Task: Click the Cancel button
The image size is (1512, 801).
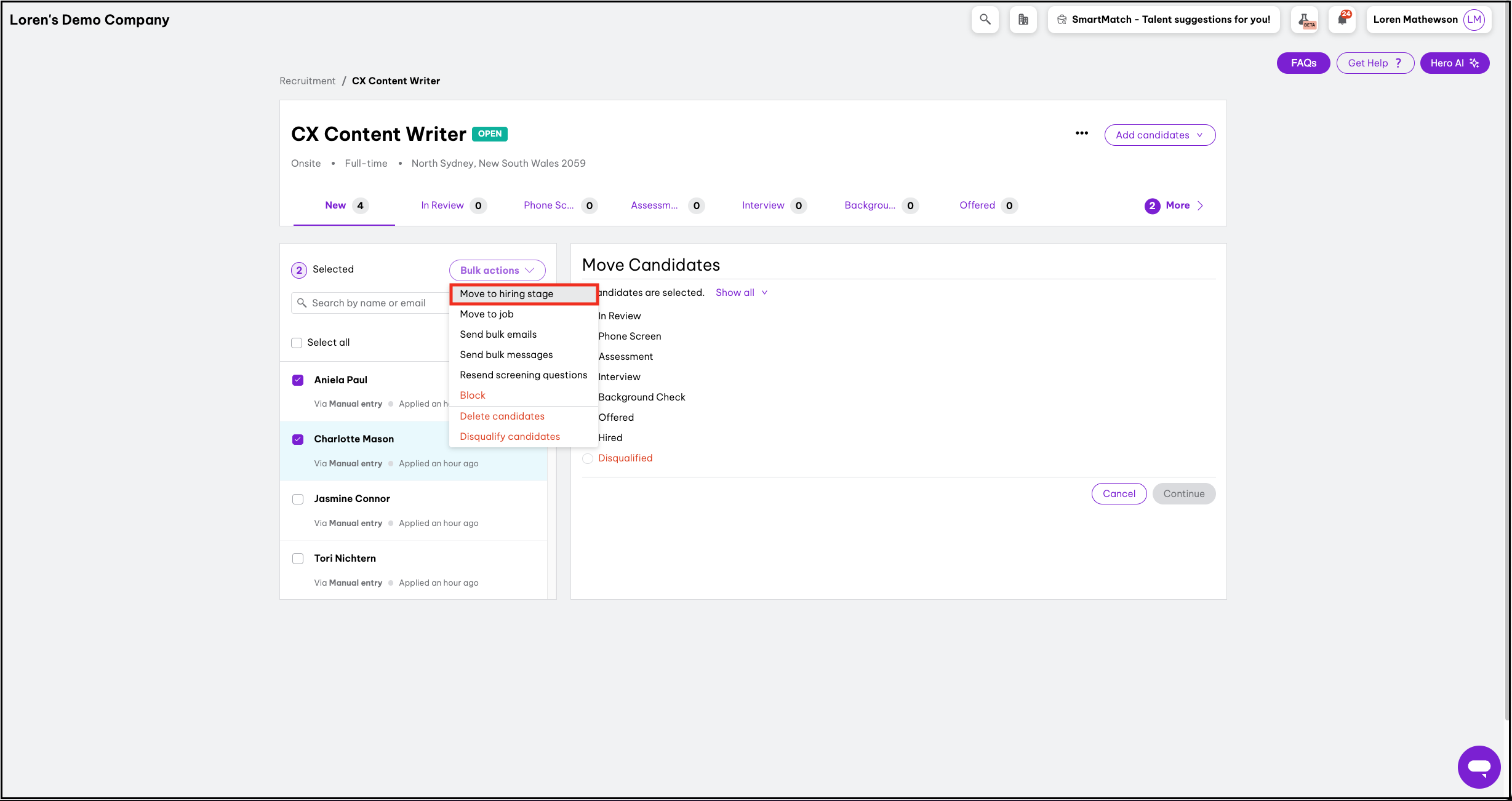Action: tap(1118, 494)
